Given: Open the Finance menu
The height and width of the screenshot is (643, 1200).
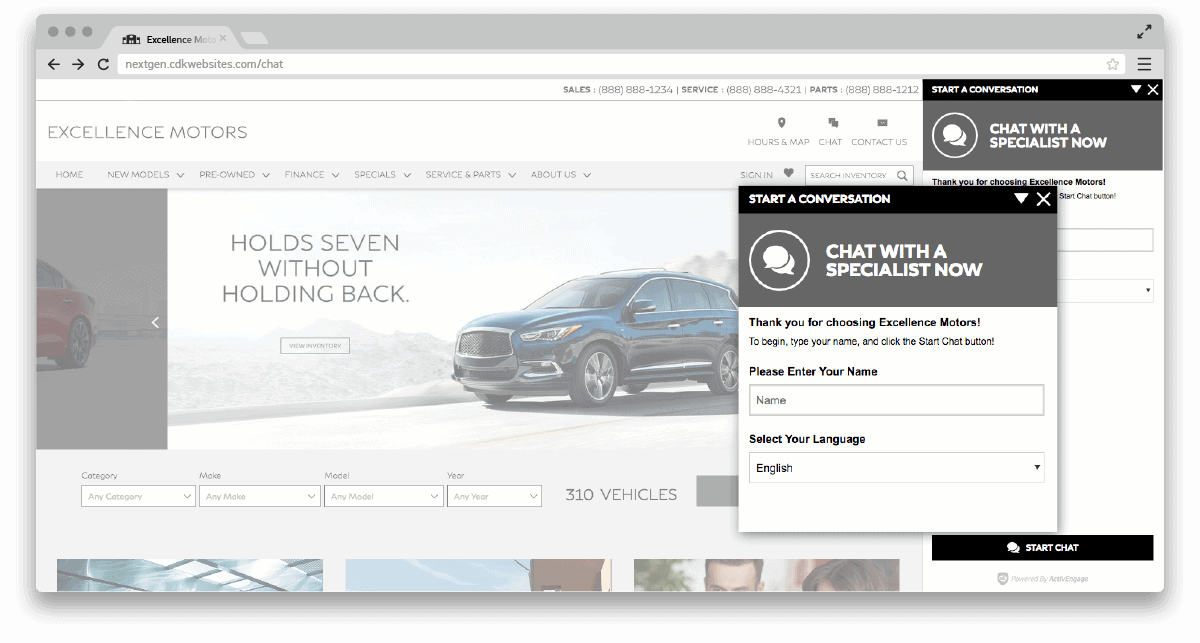Looking at the screenshot, I should pos(312,175).
